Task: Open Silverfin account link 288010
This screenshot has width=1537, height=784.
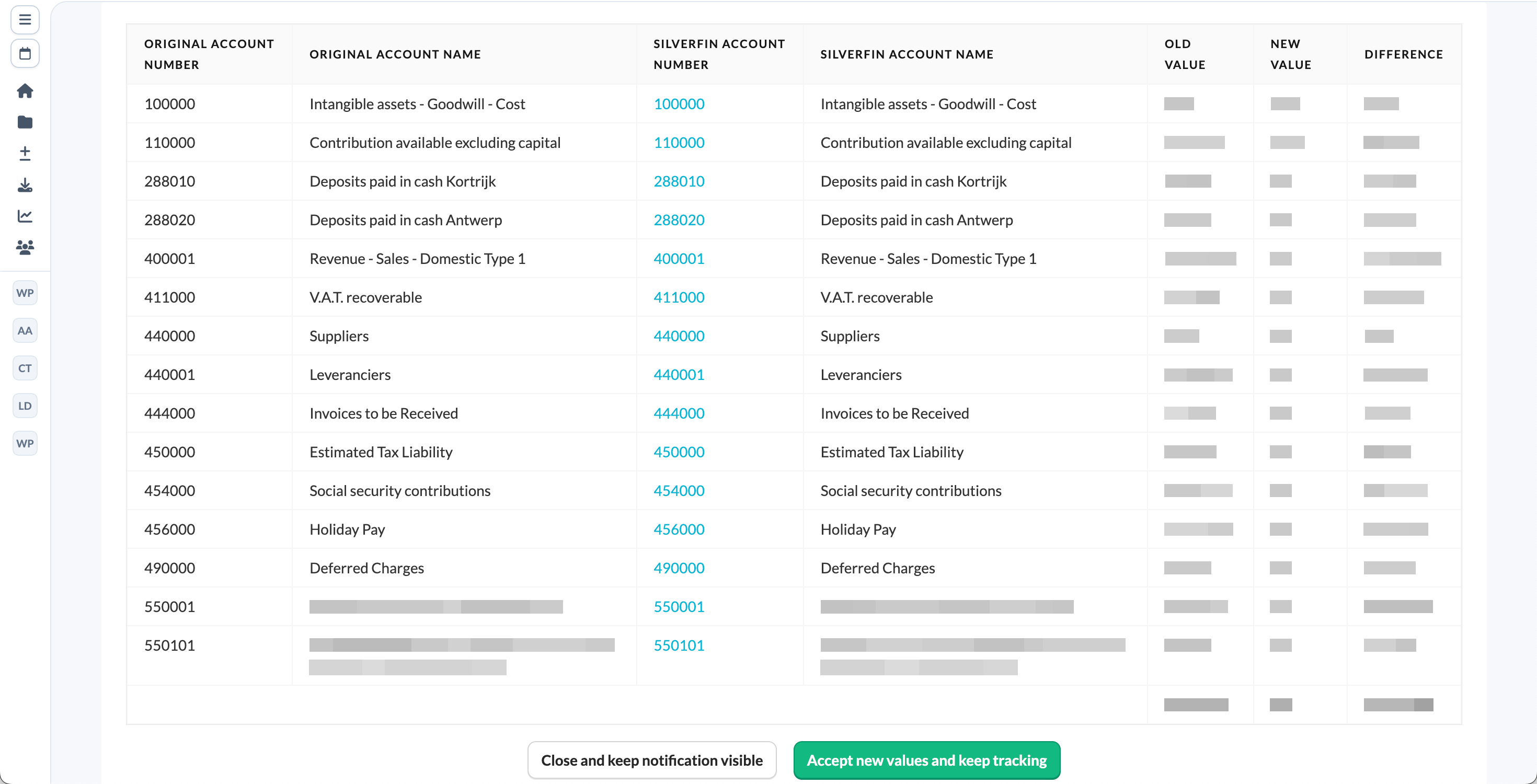Action: click(x=679, y=181)
